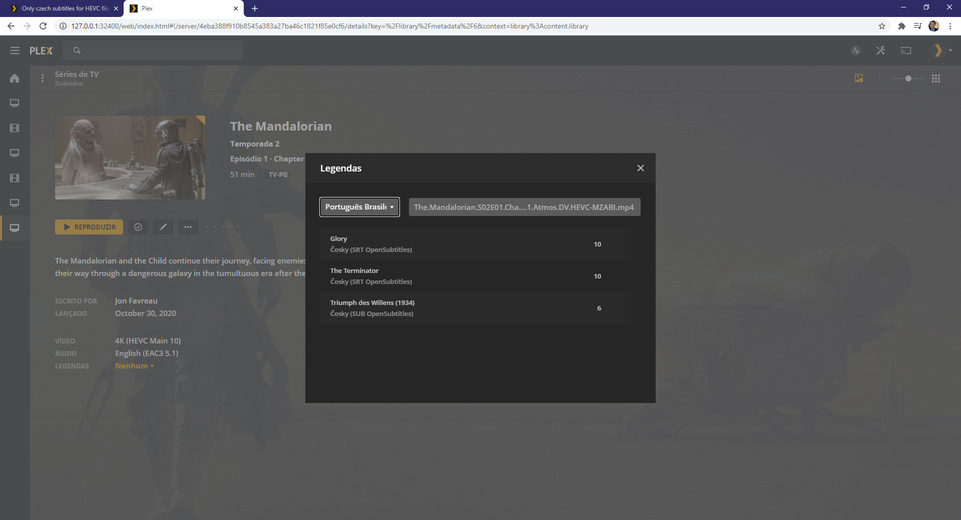Close the Only czech subtitles tab
The width and height of the screenshot is (961, 520).
(x=116, y=9)
